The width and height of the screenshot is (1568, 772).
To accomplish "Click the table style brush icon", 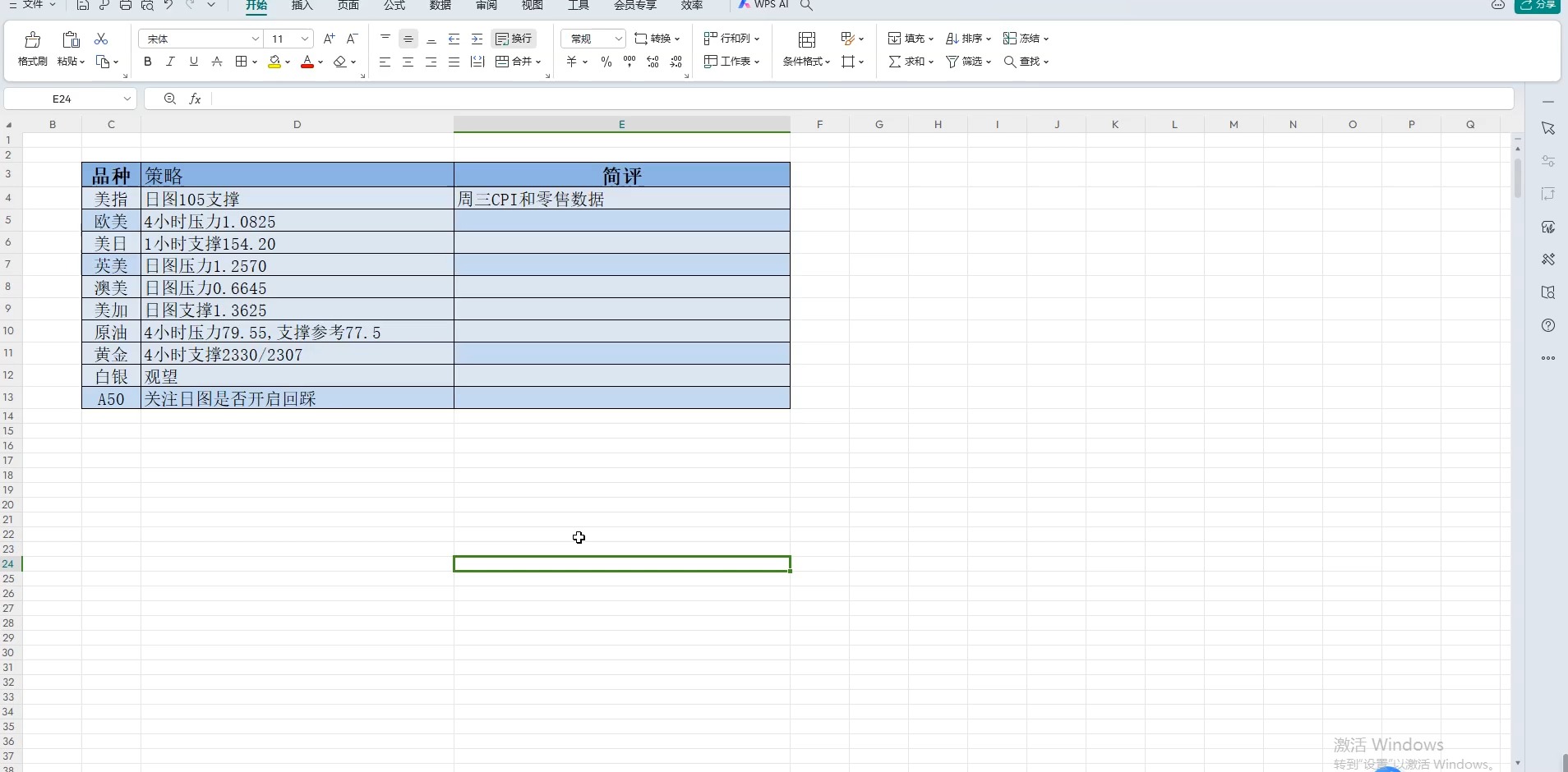I will [x=848, y=39].
